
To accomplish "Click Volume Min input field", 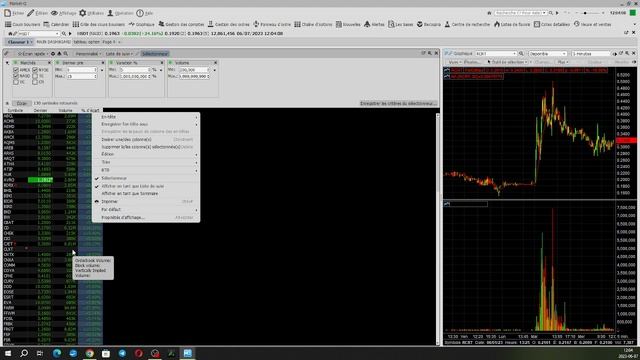I will [194, 70].
